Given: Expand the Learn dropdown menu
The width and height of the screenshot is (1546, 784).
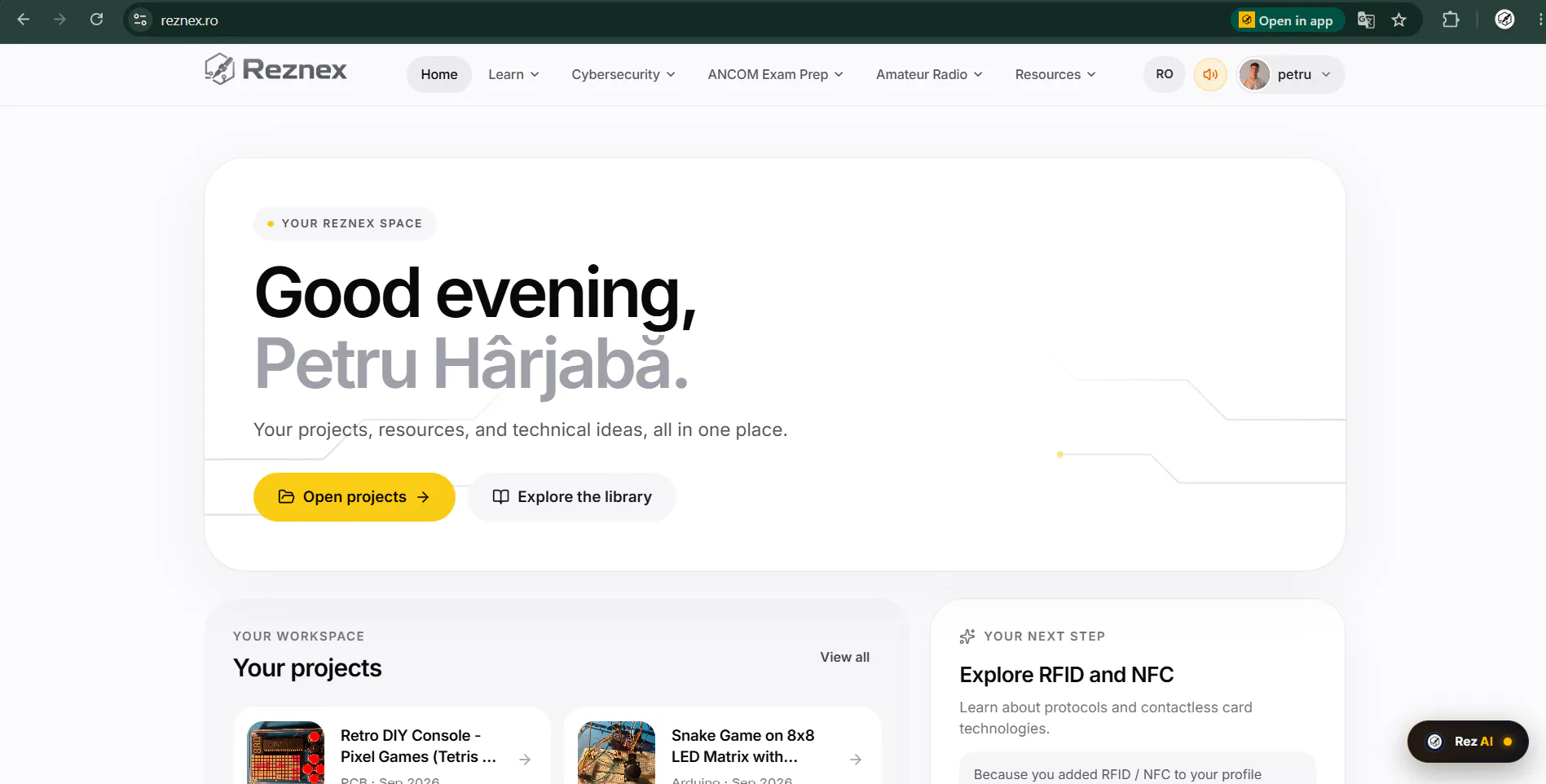Looking at the screenshot, I should (x=513, y=74).
